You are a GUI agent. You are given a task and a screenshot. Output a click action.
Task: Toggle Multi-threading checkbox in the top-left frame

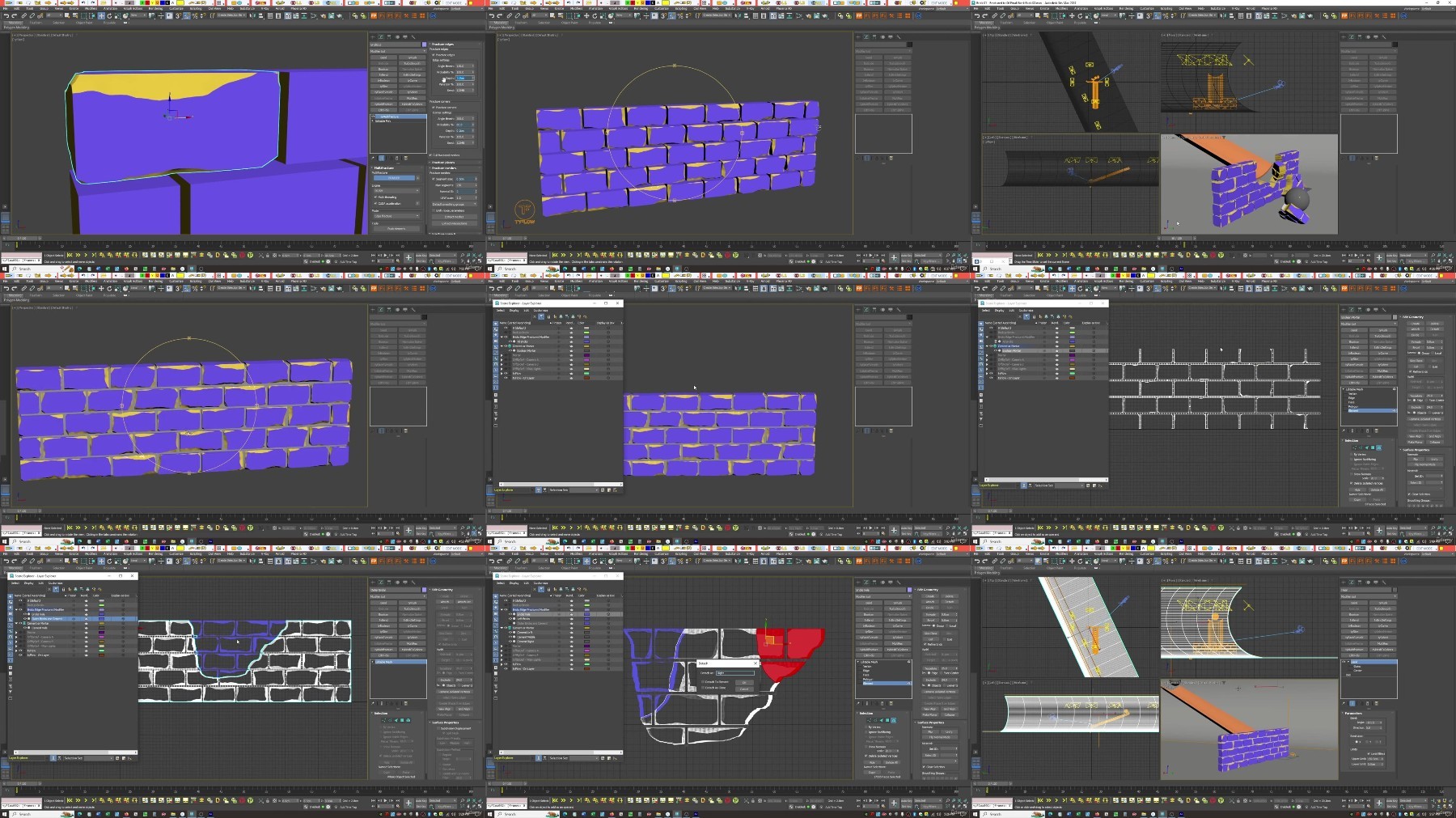(x=375, y=197)
